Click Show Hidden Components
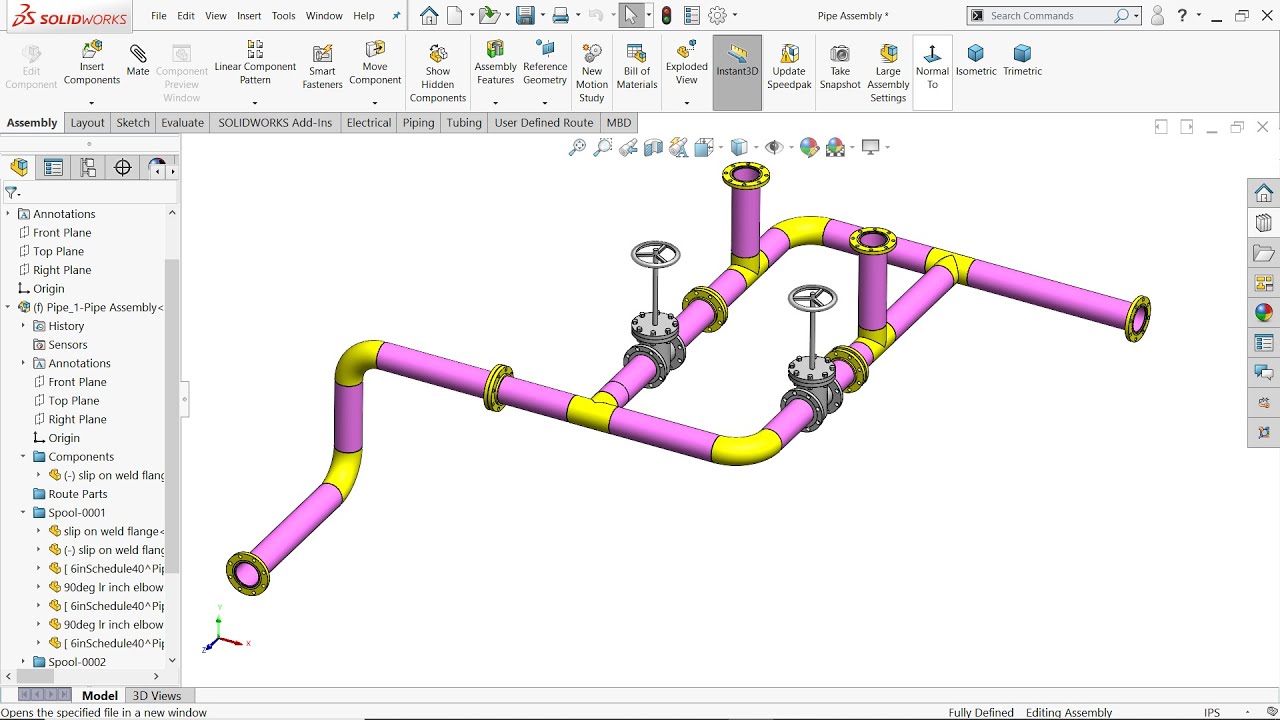The height and width of the screenshot is (720, 1280). coord(438,73)
